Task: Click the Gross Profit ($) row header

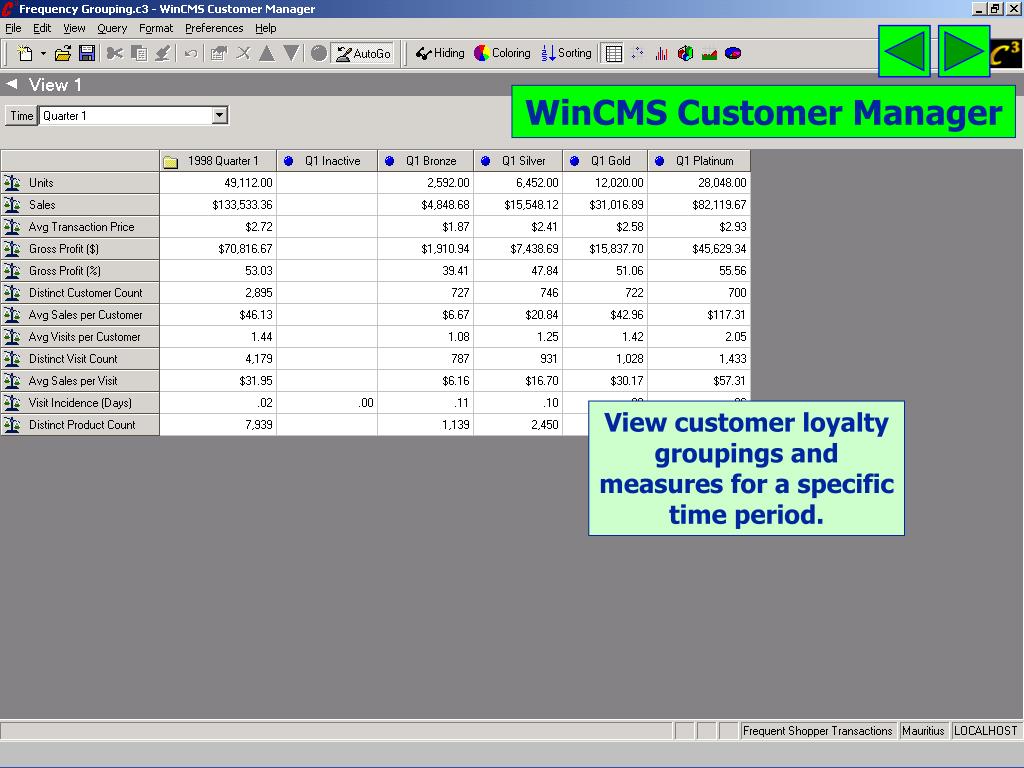Action: pyautogui.click(x=80, y=249)
